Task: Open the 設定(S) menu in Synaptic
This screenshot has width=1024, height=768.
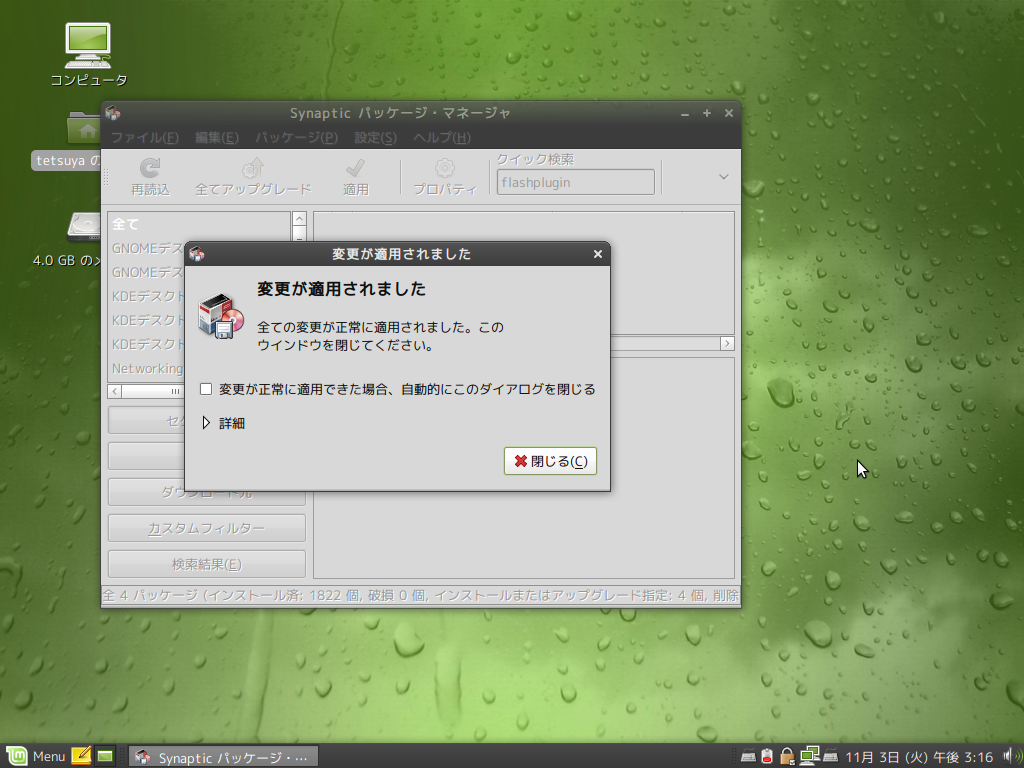Action: pos(376,137)
